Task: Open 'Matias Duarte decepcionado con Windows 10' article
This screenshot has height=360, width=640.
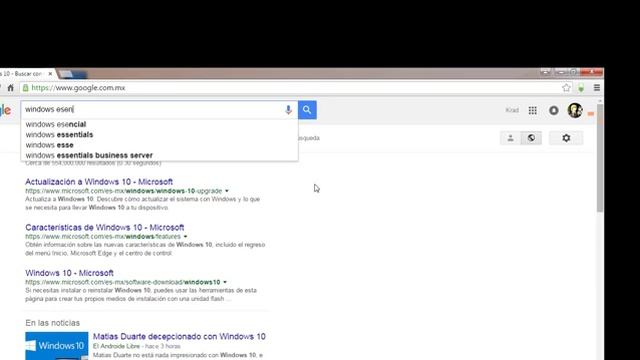Action: (x=179, y=336)
